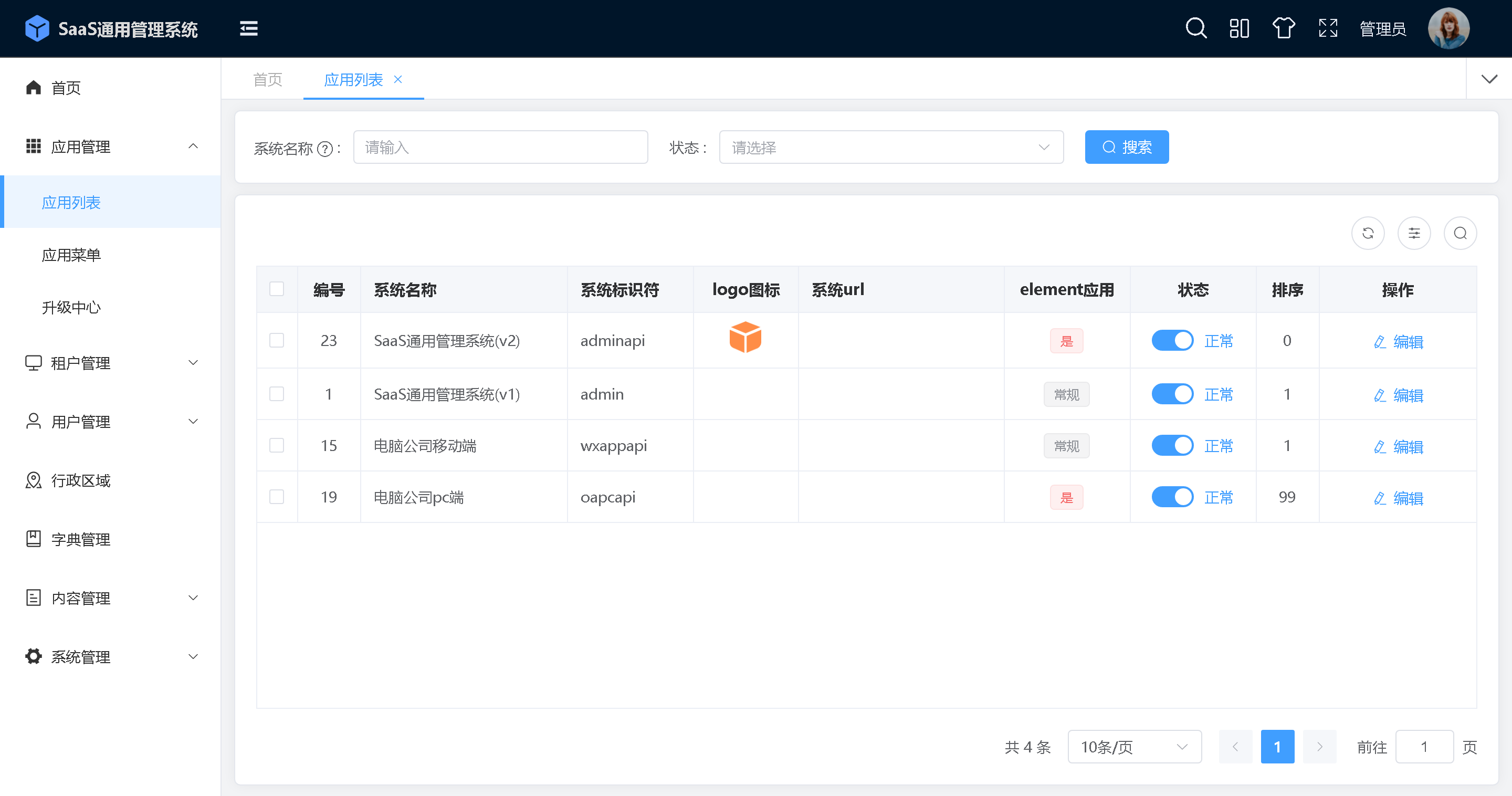This screenshot has height=796, width=1512.
Task: Check the row for SaaS通用管理系统(v2)
Action: pyautogui.click(x=277, y=340)
